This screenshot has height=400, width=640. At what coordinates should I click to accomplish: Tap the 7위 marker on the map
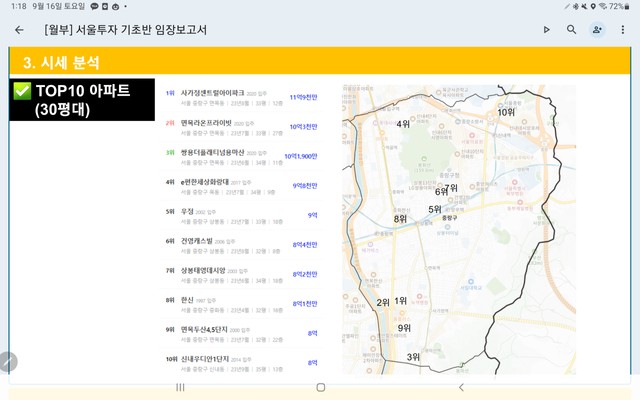[451, 188]
